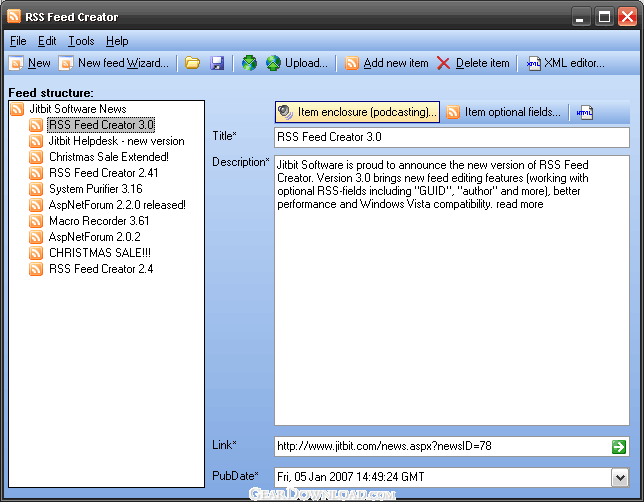Image resolution: width=644 pixels, height=502 pixels.
Task: Click RSS icon beside Jitbit Helpdesk item
Action: pyautogui.click(x=36, y=141)
